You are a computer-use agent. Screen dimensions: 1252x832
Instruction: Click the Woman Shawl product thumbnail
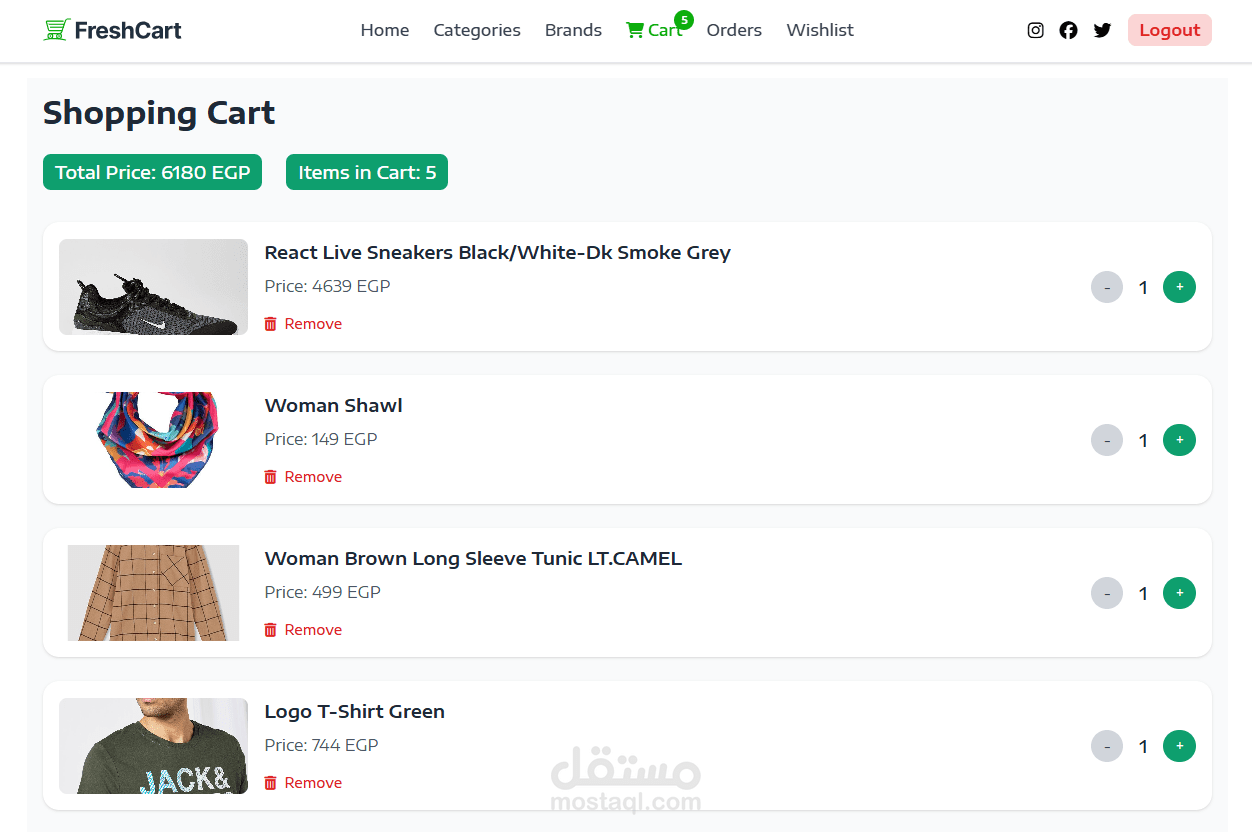coord(153,440)
